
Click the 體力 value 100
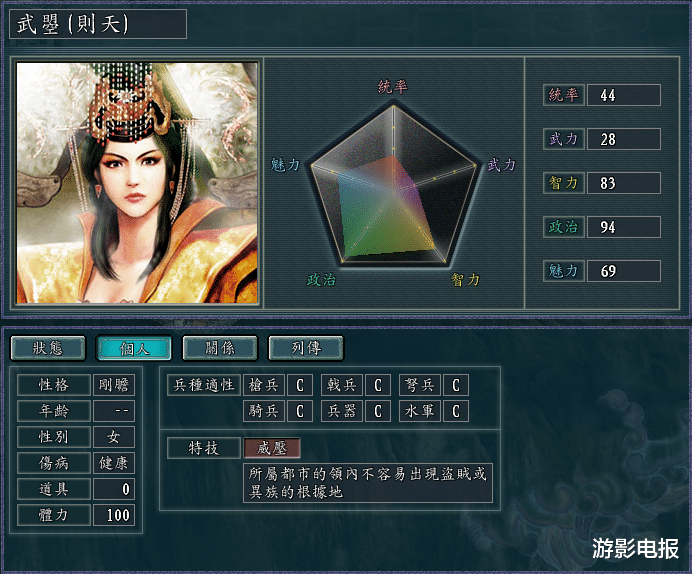(114, 515)
